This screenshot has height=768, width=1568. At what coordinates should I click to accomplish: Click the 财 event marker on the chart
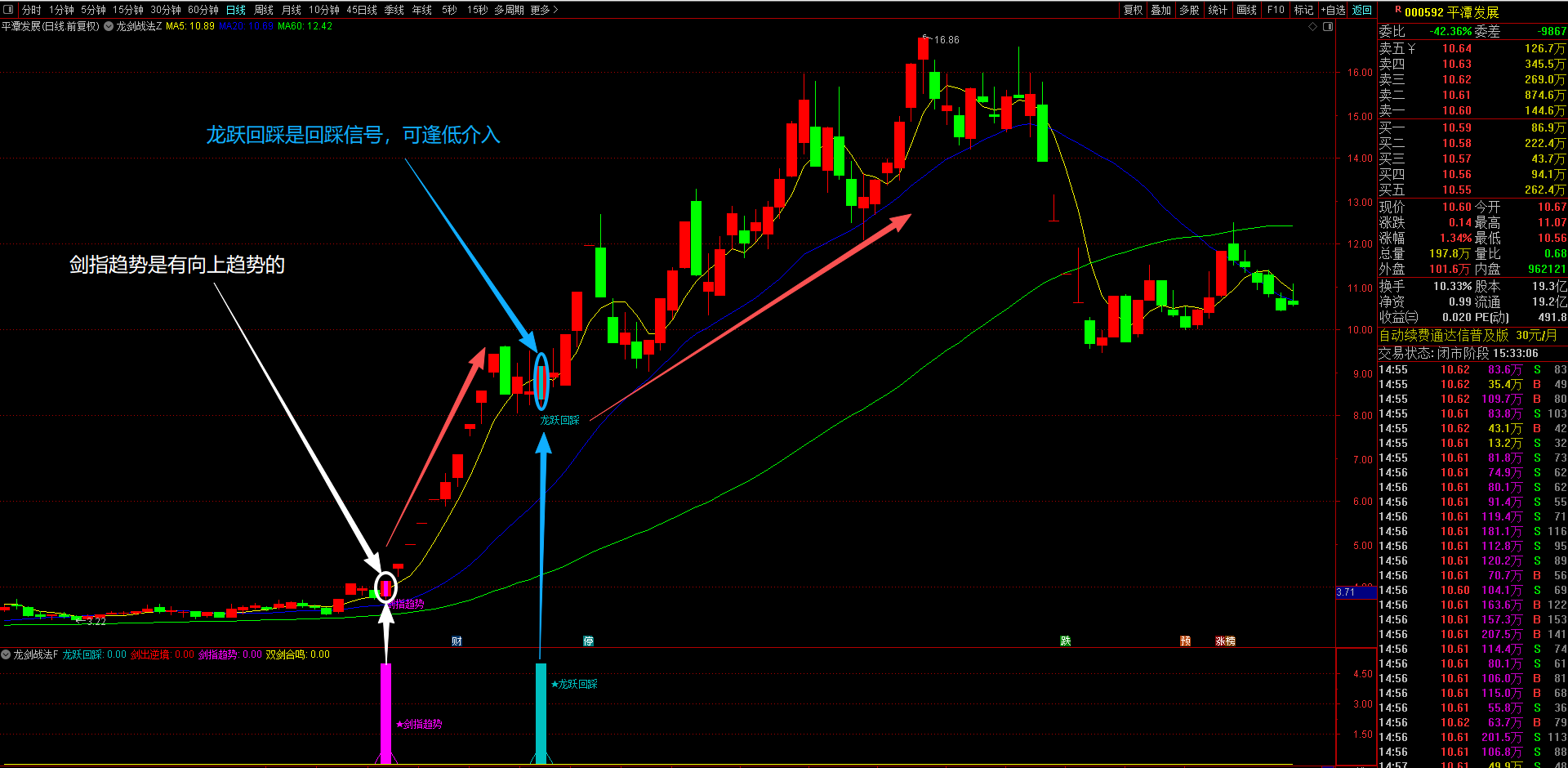click(457, 641)
